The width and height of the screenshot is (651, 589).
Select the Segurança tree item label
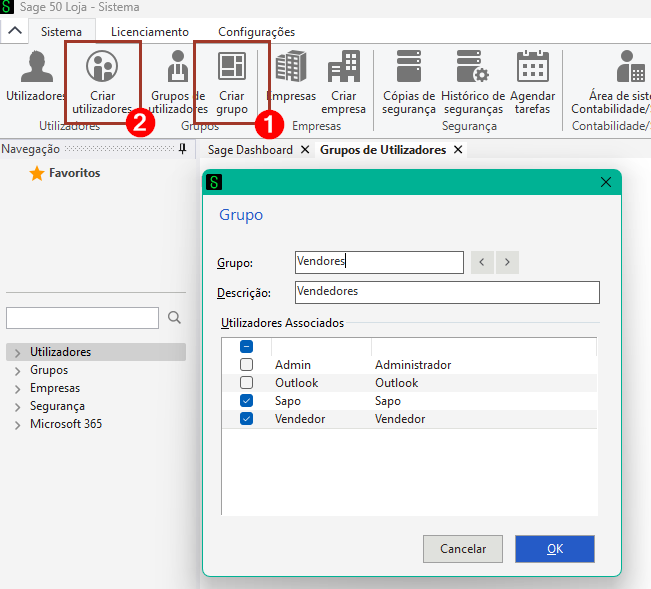(57, 406)
